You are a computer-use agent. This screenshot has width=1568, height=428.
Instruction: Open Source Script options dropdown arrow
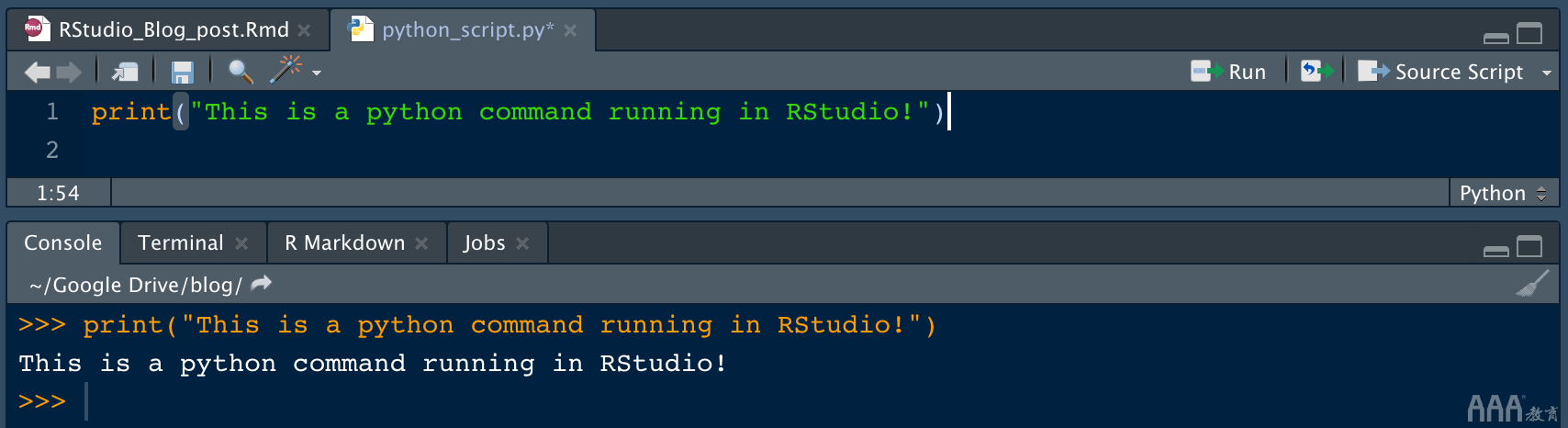pos(1547,73)
